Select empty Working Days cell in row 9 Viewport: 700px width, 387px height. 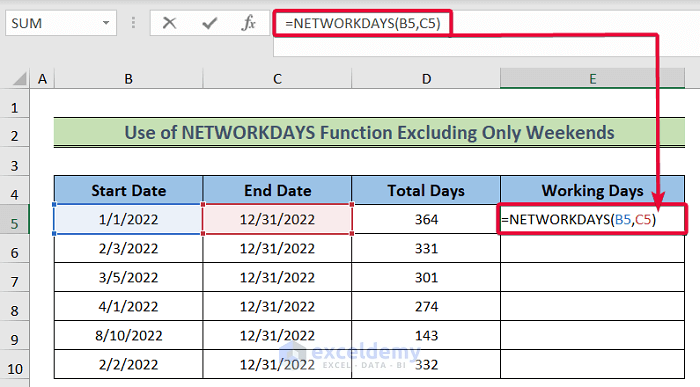click(x=592, y=335)
